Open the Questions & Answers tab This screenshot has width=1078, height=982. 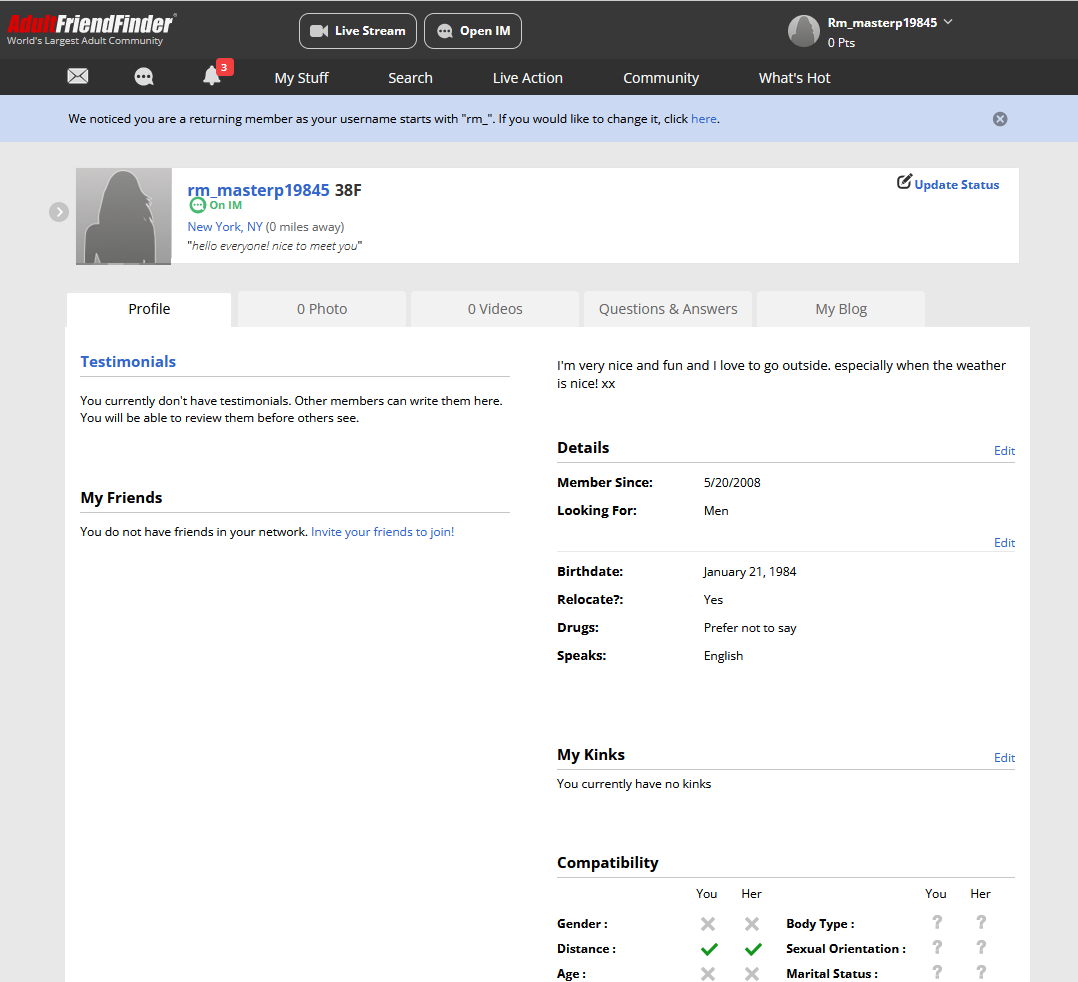coord(668,309)
